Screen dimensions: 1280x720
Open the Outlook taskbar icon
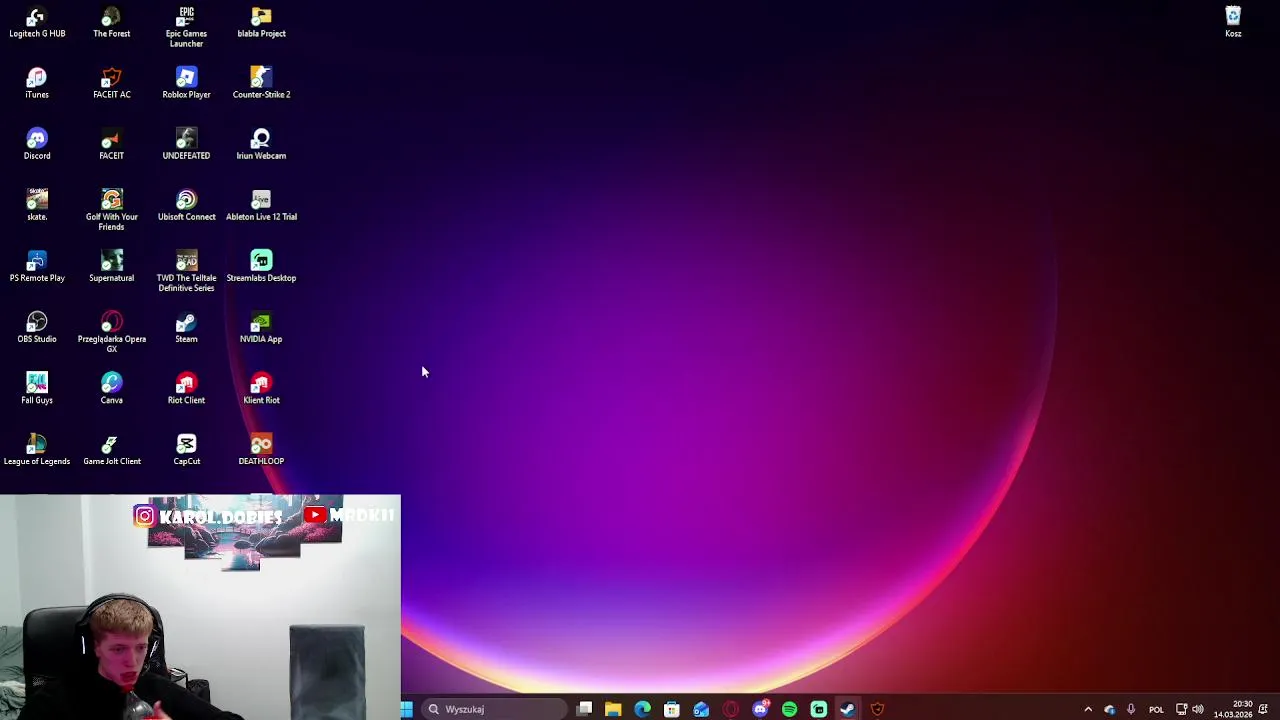pyautogui.click(x=701, y=709)
